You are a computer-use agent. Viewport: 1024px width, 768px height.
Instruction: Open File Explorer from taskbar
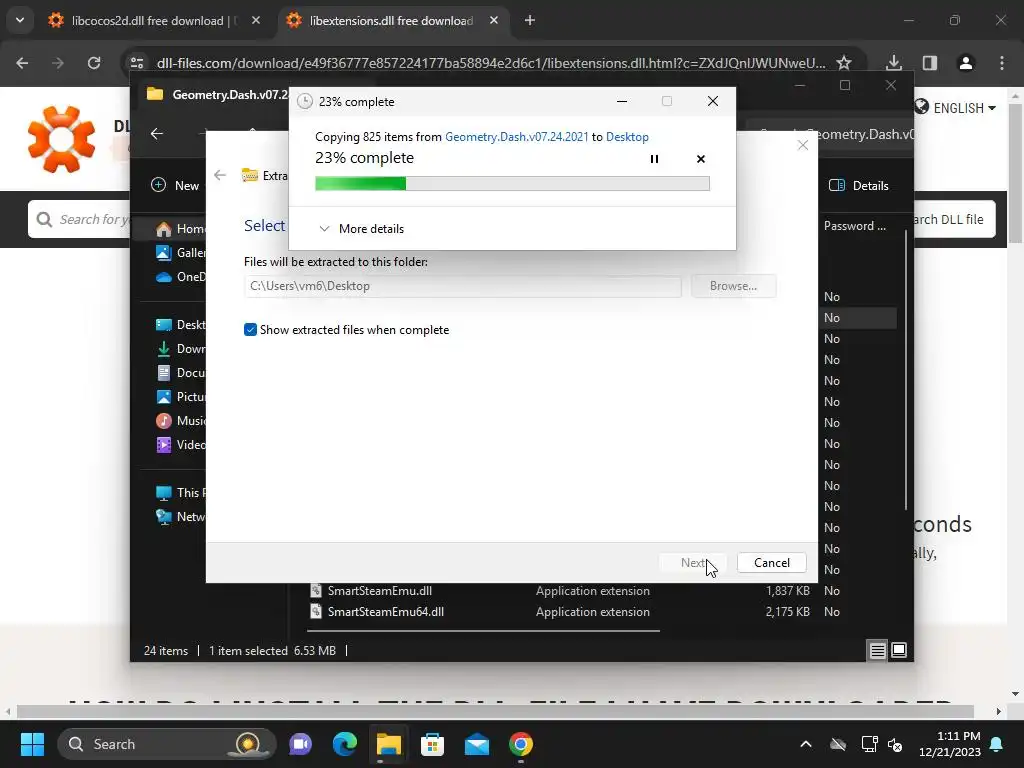coord(389,744)
